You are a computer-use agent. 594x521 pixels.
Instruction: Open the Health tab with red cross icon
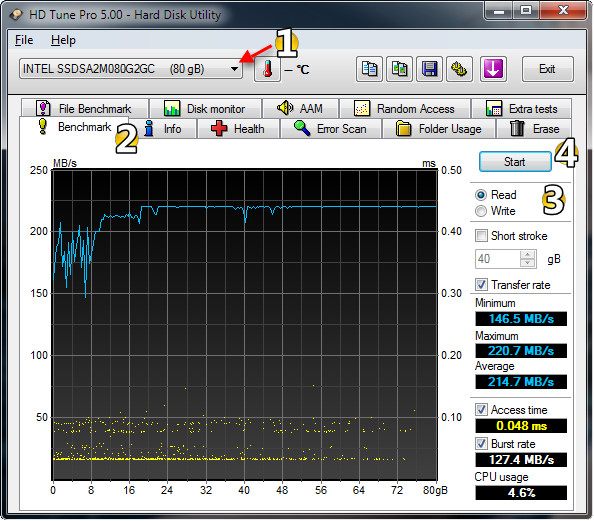point(238,129)
